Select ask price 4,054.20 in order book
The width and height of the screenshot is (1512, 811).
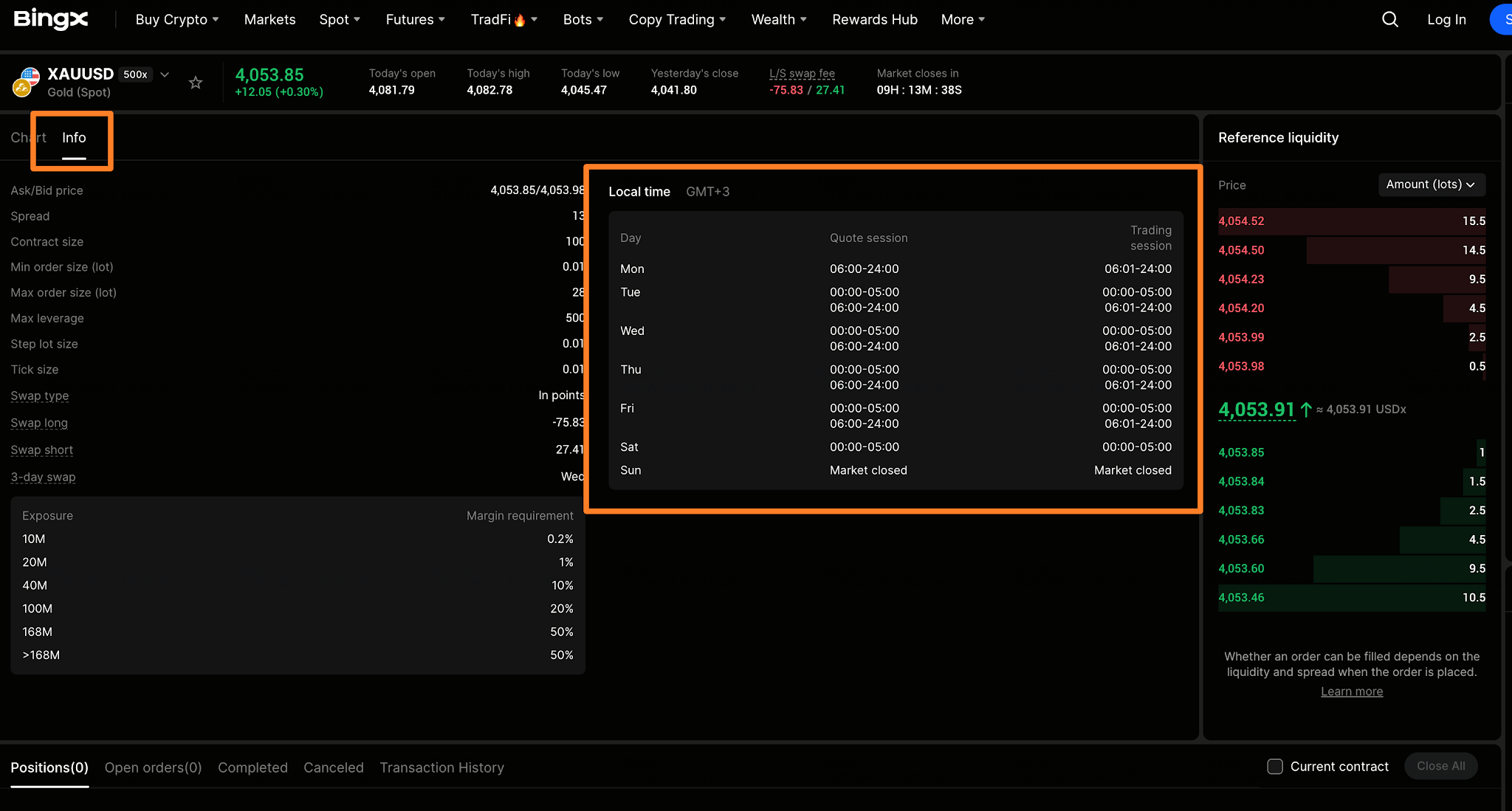pos(1242,308)
